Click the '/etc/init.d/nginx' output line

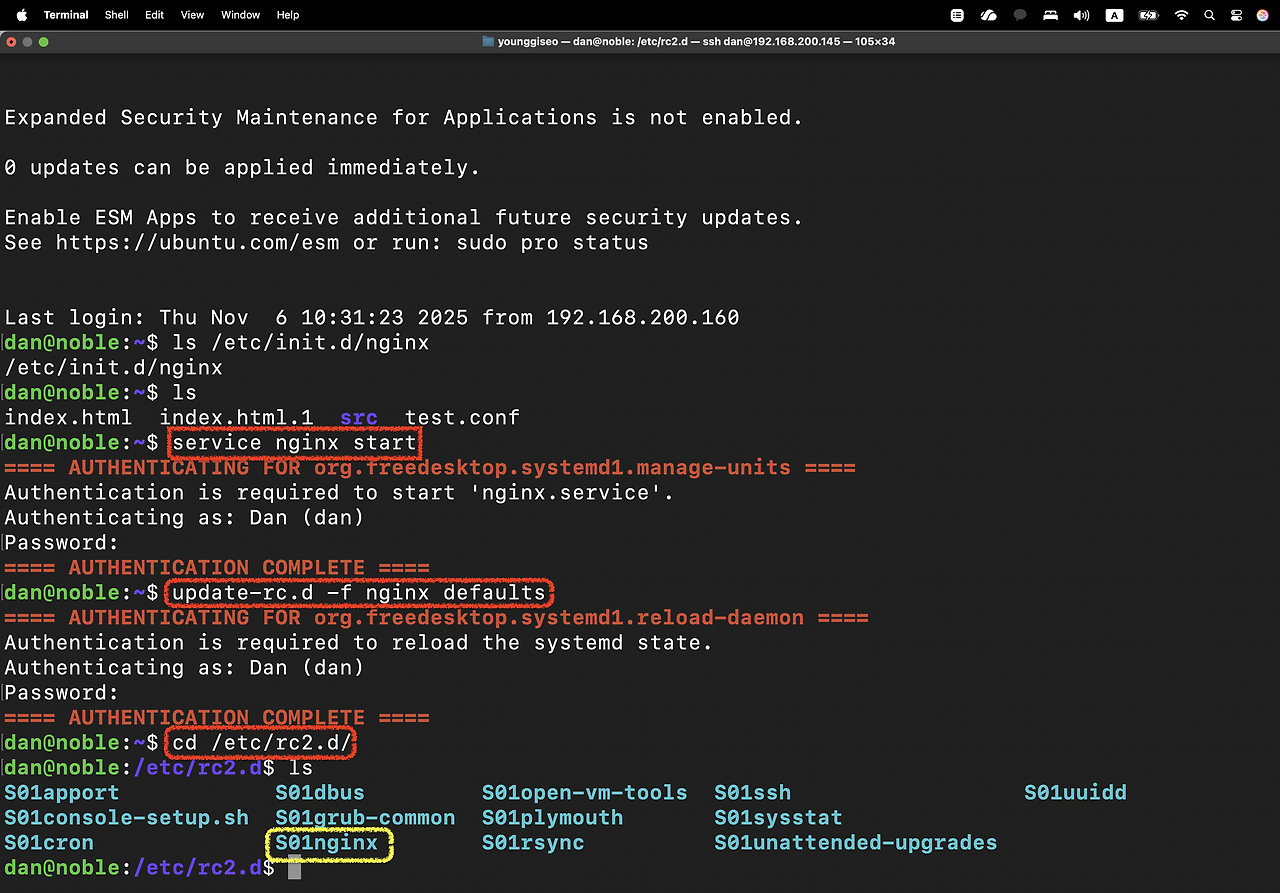point(113,368)
